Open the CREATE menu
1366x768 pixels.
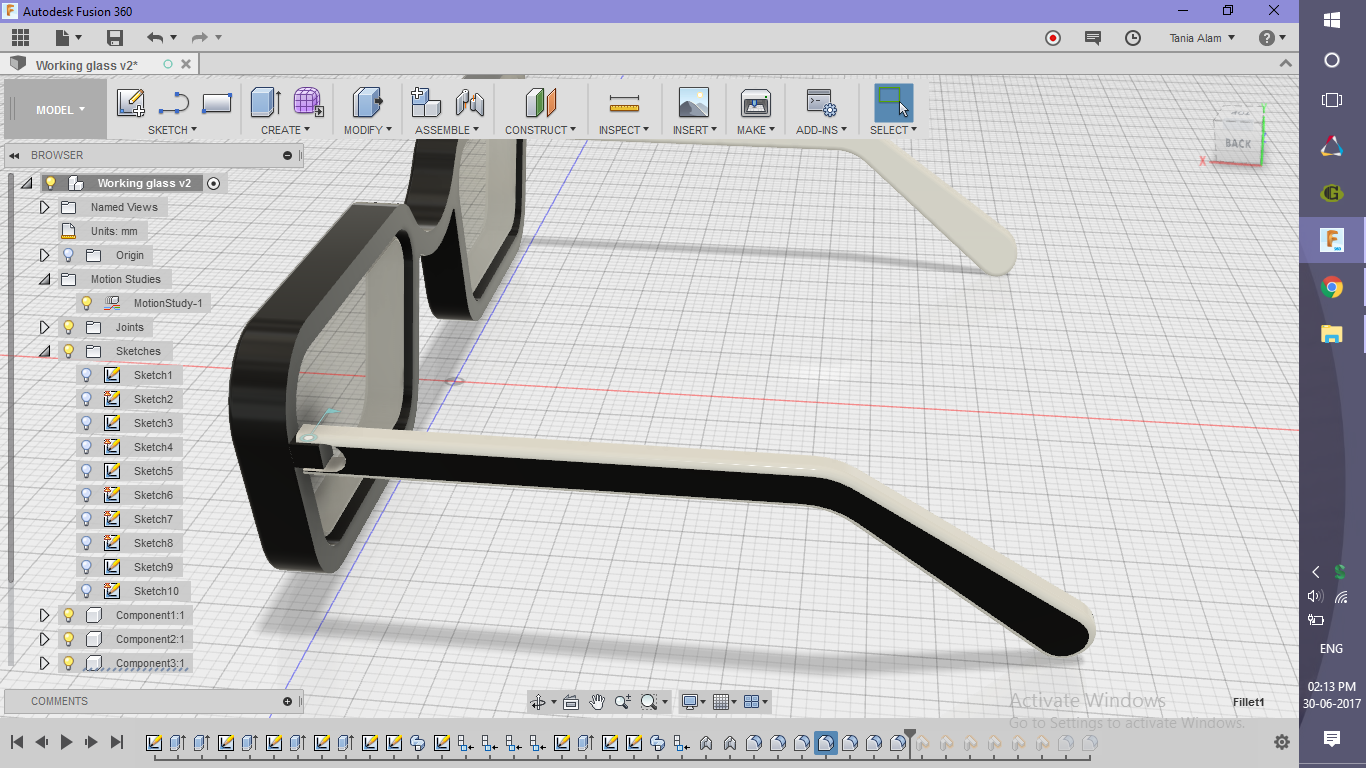click(285, 130)
